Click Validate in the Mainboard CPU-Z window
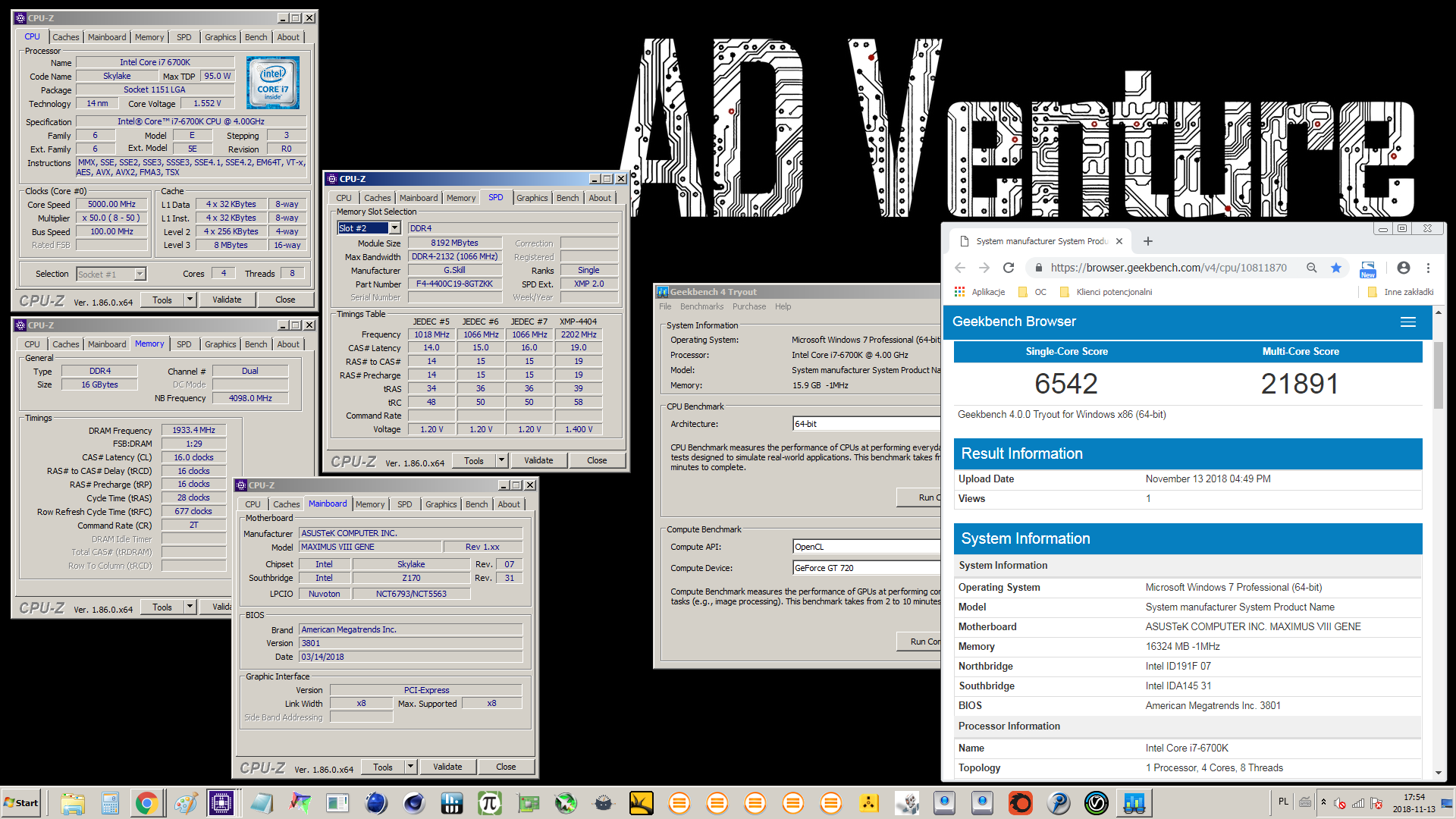 click(x=447, y=767)
